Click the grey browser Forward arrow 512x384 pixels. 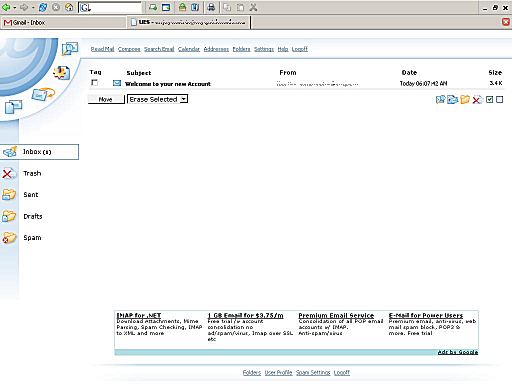point(24,7)
